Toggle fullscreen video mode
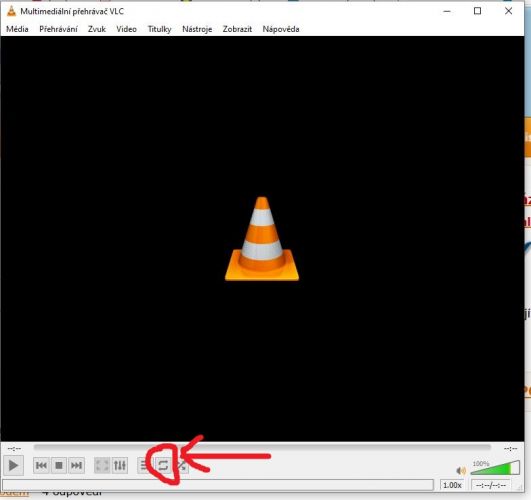The height and width of the screenshot is (500, 531). coord(102,466)
